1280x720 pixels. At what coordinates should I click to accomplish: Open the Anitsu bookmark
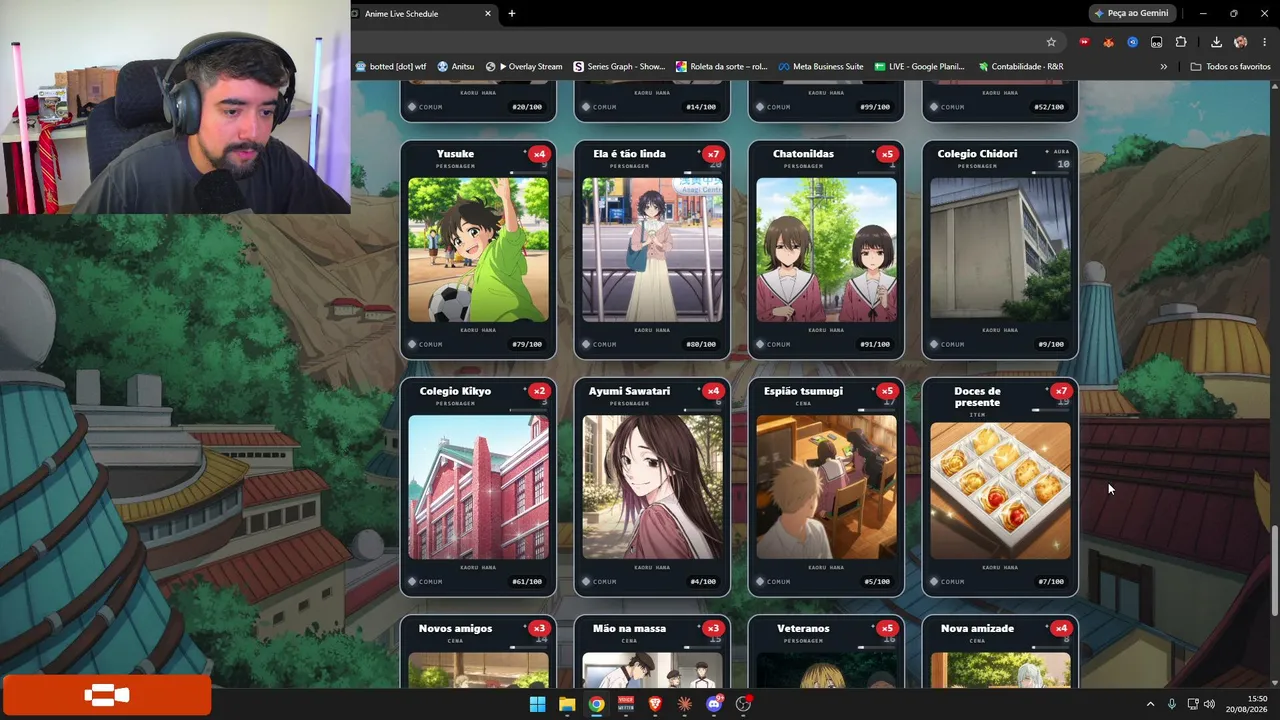(455, 67)
